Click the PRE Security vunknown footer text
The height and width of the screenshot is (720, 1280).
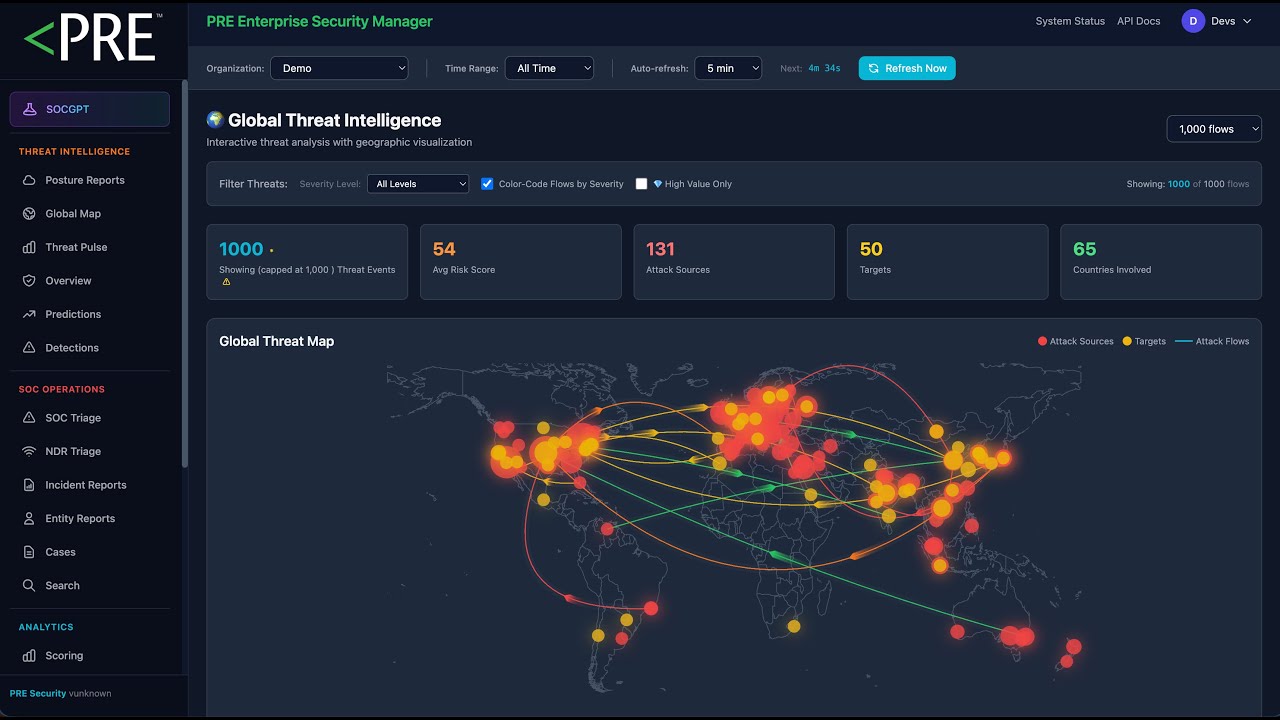pyautogui.click(x=60, y=693)
